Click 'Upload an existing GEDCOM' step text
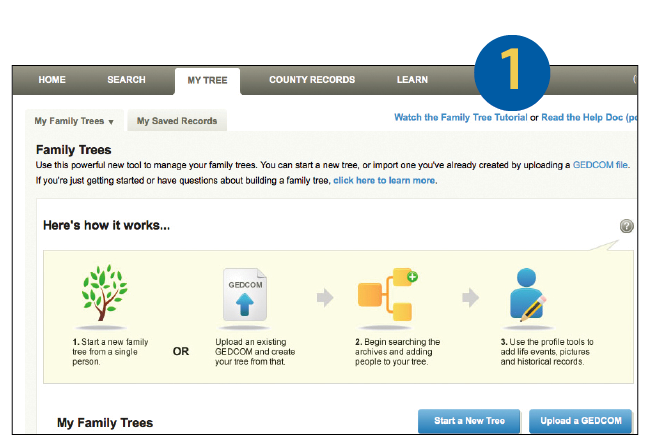The image size is (653, 445). [255, 352]
